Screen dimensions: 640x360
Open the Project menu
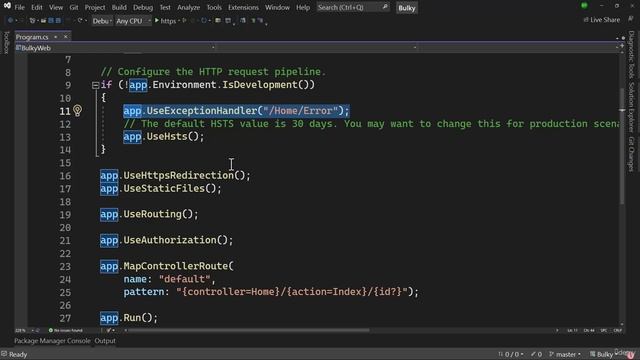95,7
